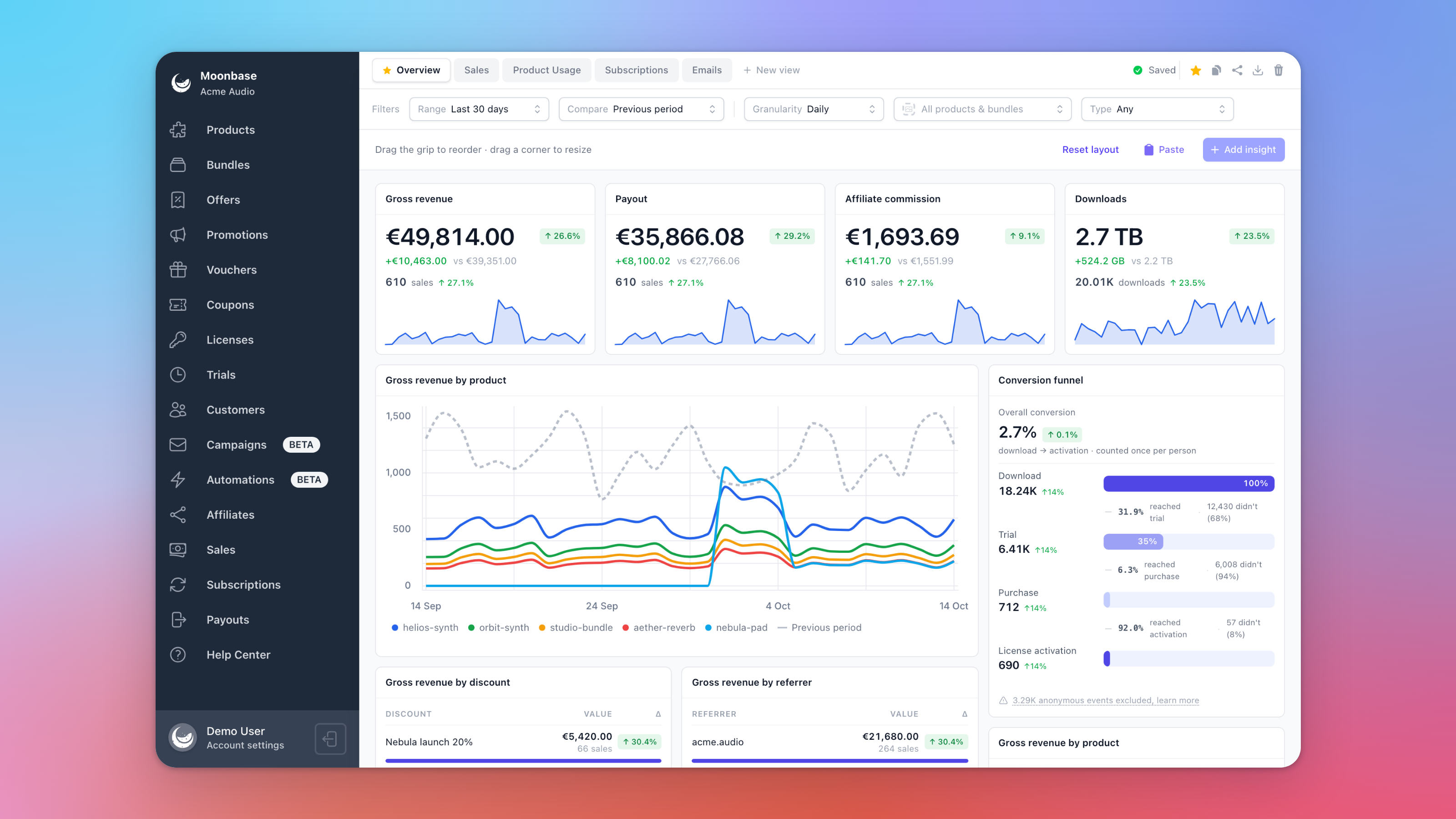Open the Granularity Daily dropdown
Image resolution: width=1456 pixels, height=819 pixels.
coord(814,109)
